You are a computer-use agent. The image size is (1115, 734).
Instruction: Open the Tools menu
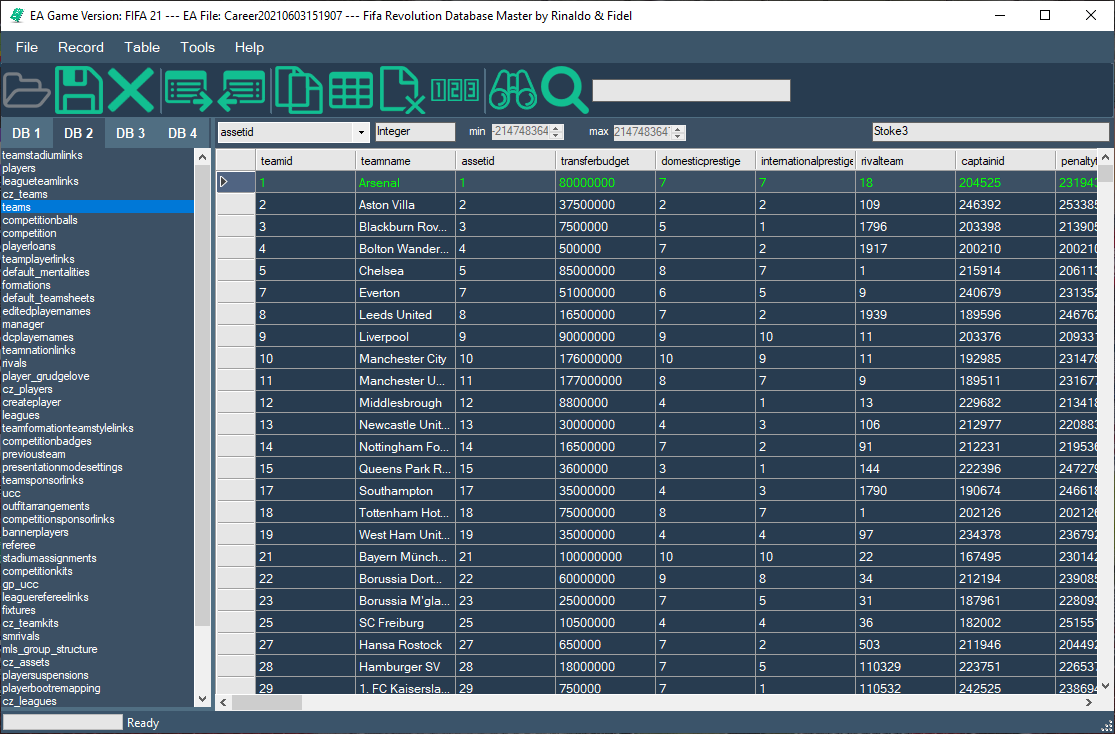[x=198, y=47]
